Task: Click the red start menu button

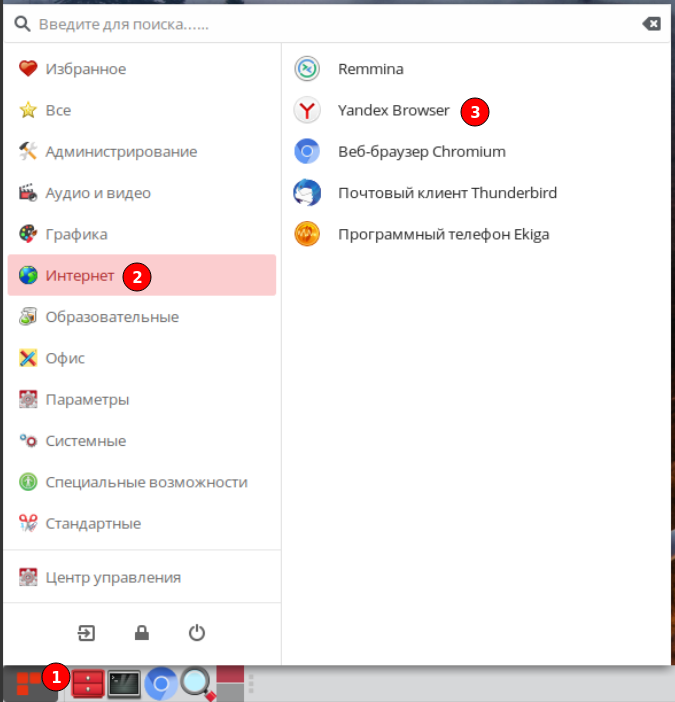Action: pos(28,684)
